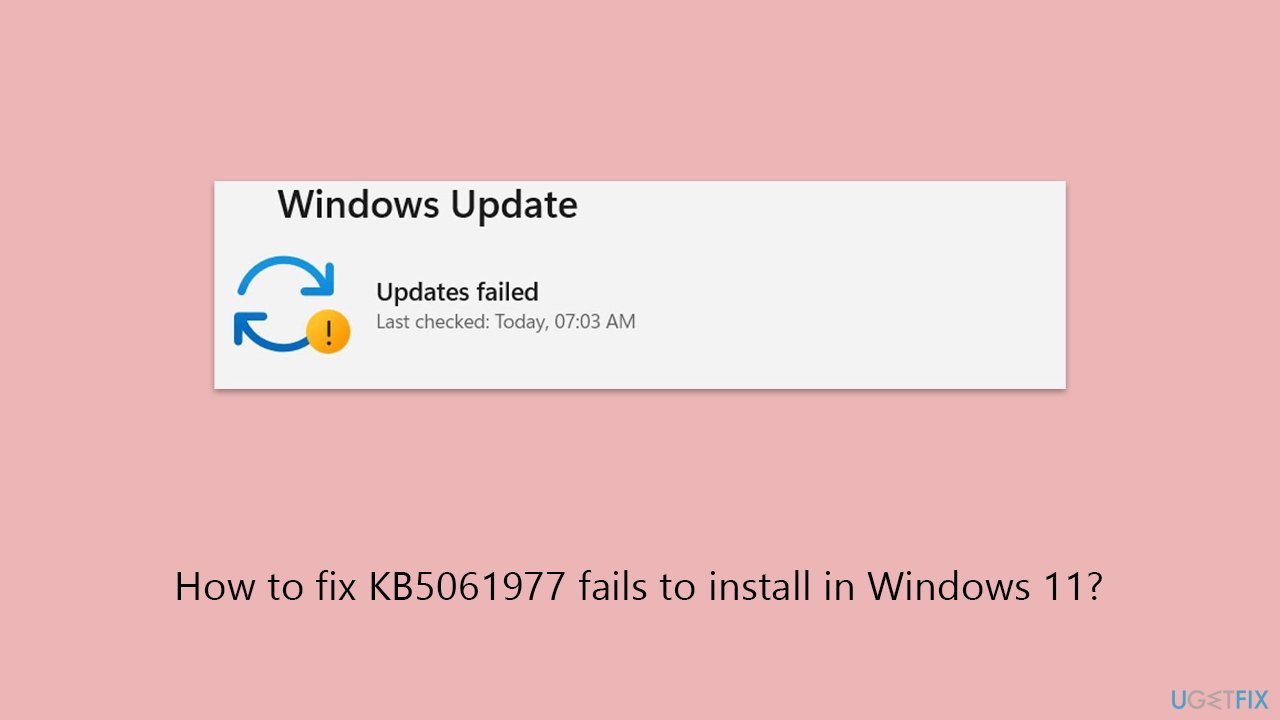This screenshot has height=720, width=1280.
Task: Click the Windows Update heading
Action: tap(427, 205)
